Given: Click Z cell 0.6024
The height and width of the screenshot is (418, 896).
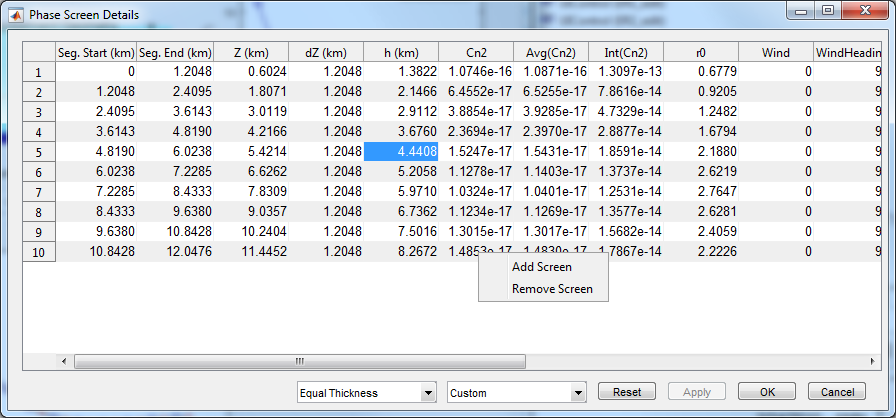Looking at the screenshot, I should [251, 71].
